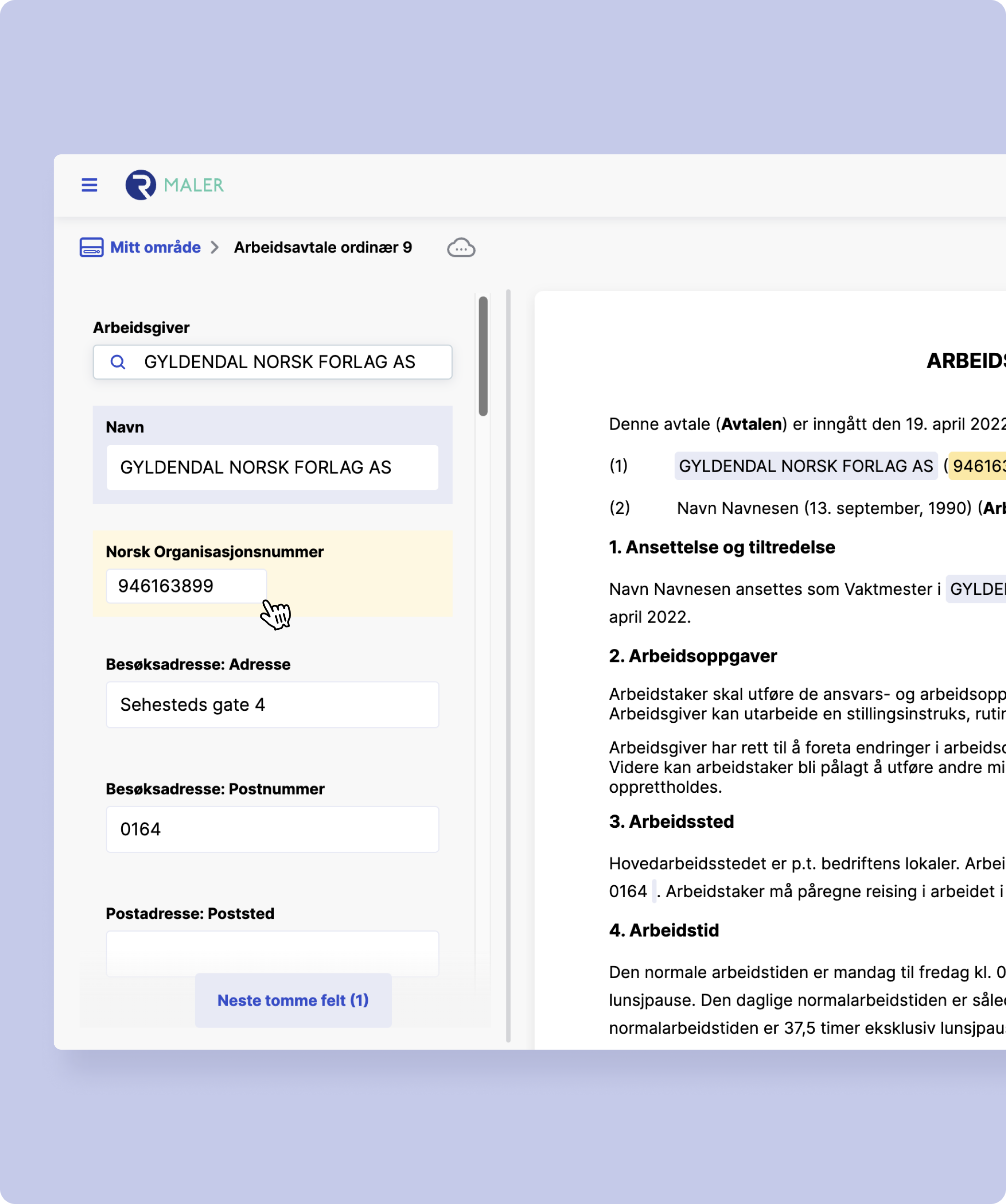Go to Mitt område breadcrumb link
This screenshot has height=1204, width=1006.
click(x=155, y=248)
